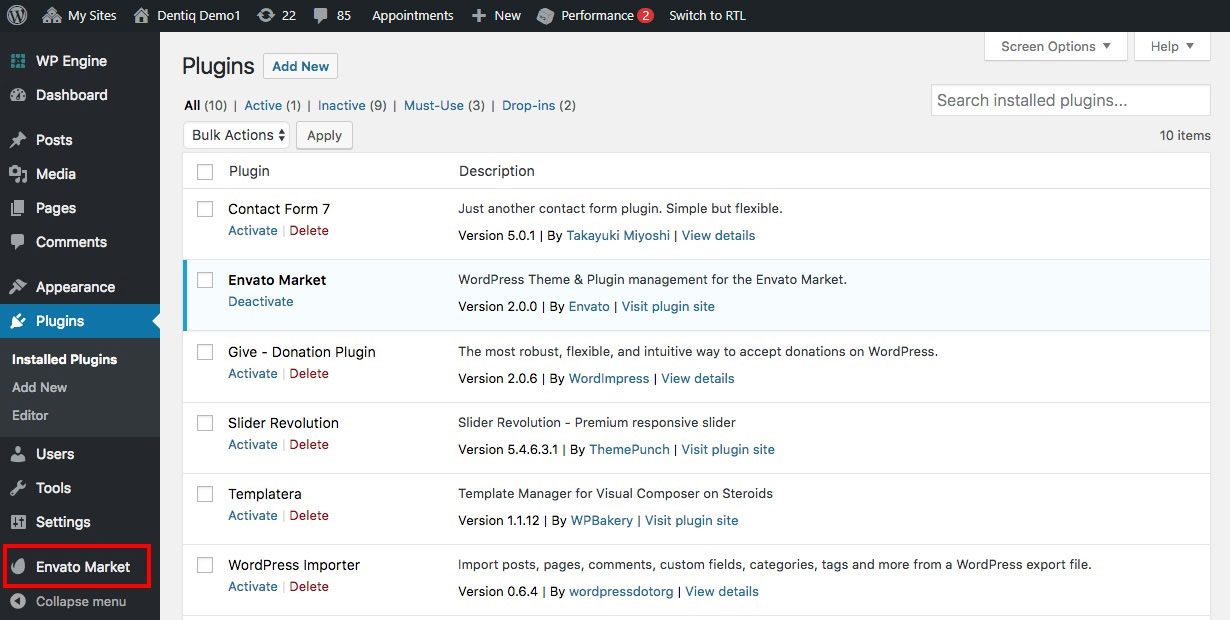Click the Dentiq Demo1 home icon

[142, 15]
